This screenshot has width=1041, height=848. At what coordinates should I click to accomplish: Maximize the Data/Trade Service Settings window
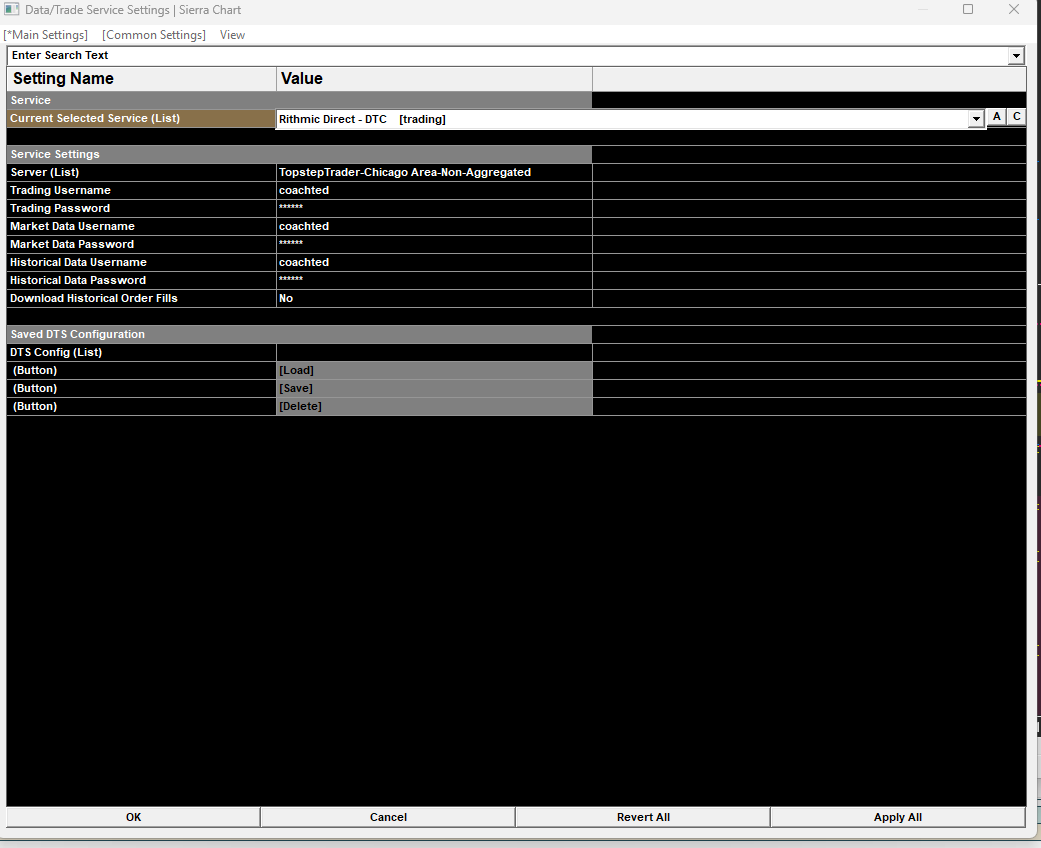[968, 9]
